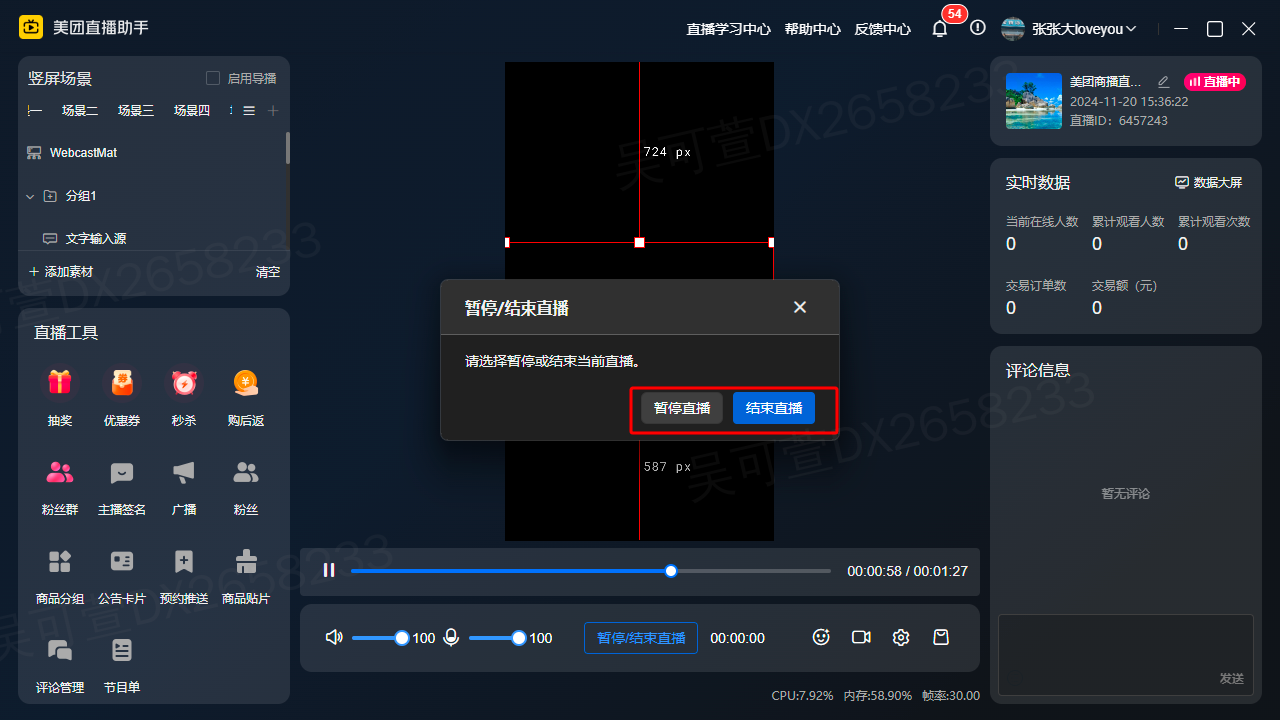The width and height of the screenshot is (1280, 720).
Task: Open the notification bell icon
Action: click(939, 29)
